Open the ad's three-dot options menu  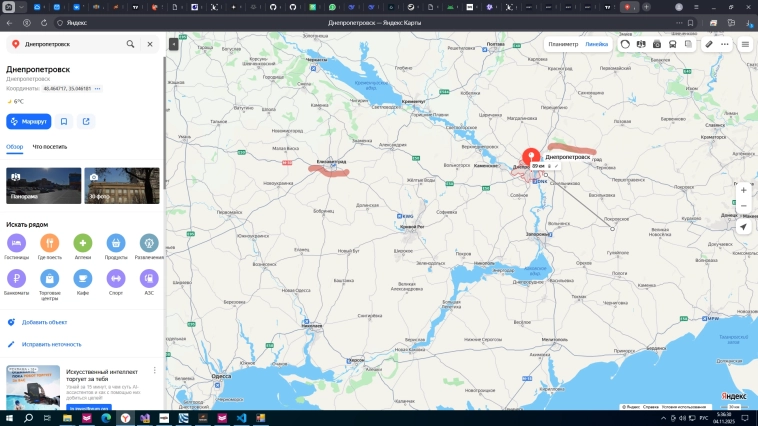tap(155, 370)
